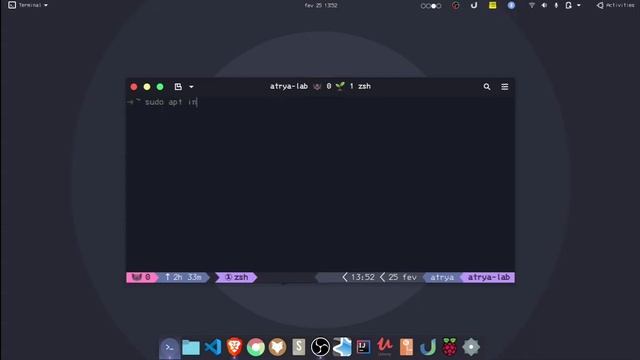Image resolution: width=640 pixels, height=360 pixels.
Task: Click the zsh window segment in status bar
Action: tap(236, 277)
